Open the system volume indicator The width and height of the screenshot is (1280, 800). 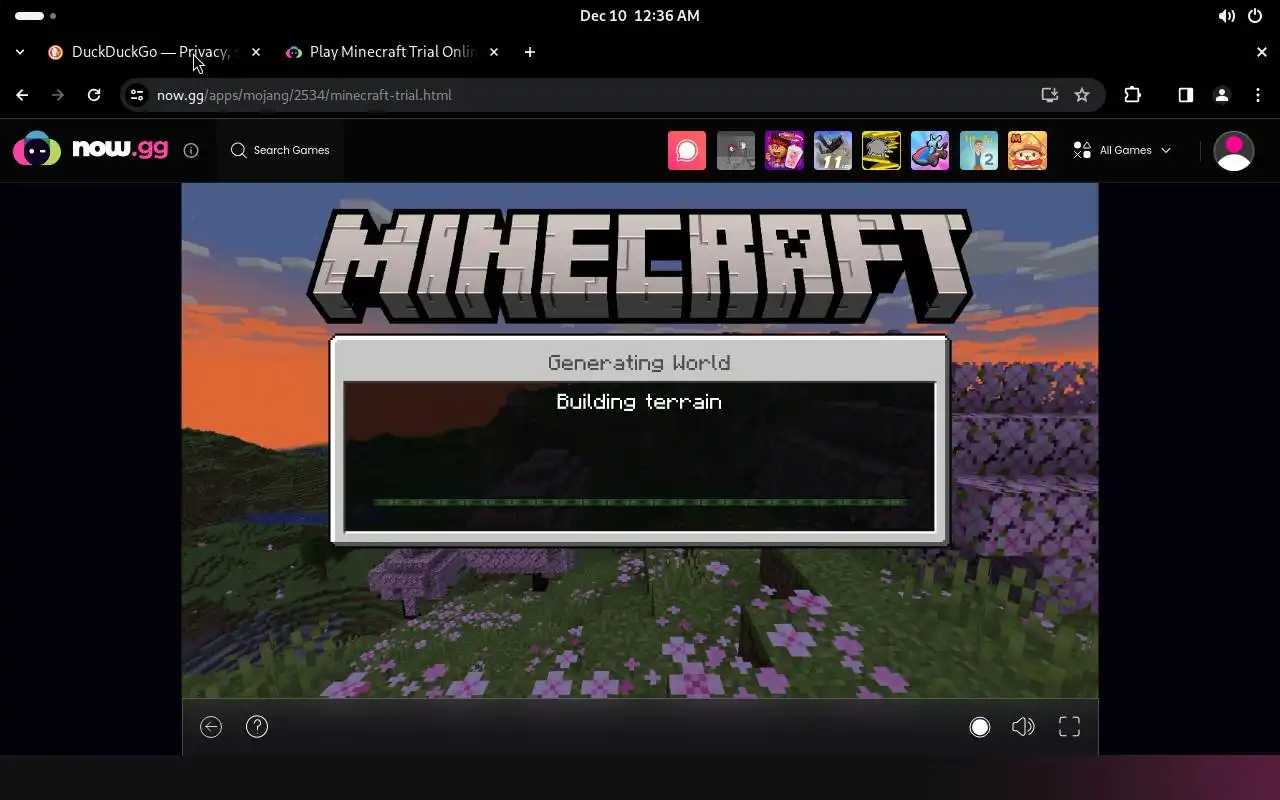pyautogui.click(x=1226, y=16)
